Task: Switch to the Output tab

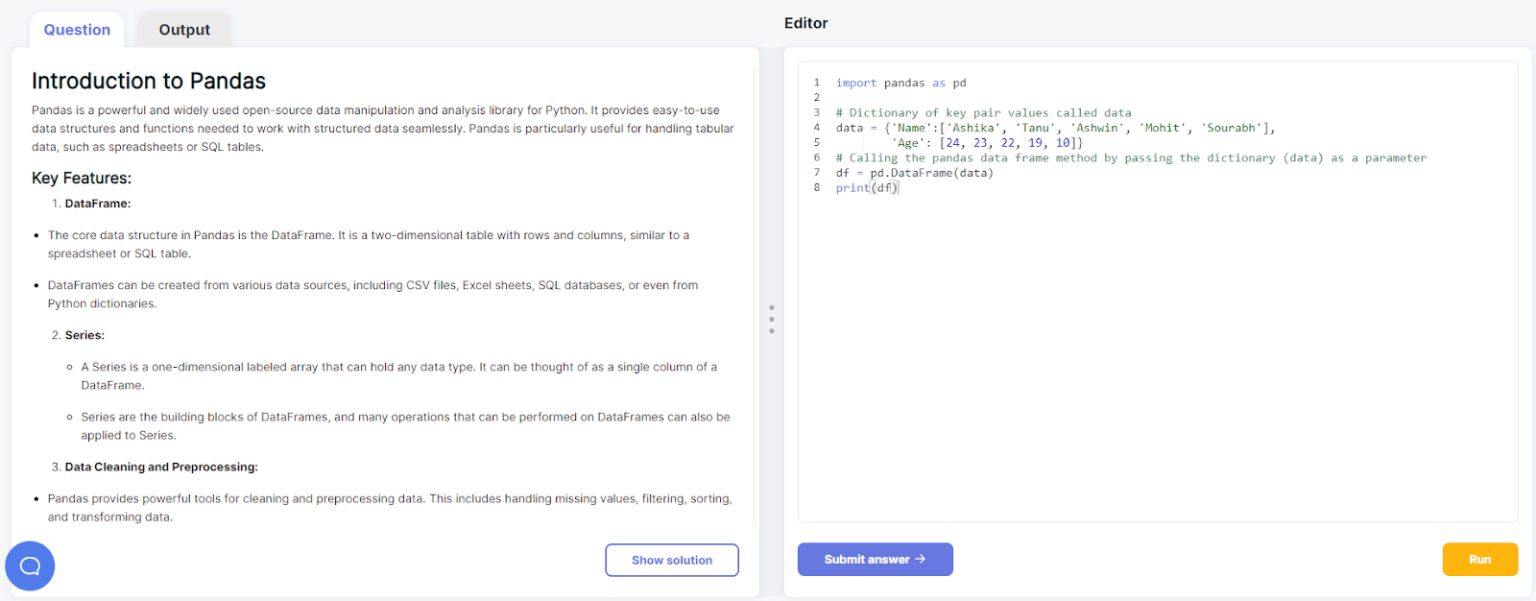Action: pyautogui.click(x=184, y=29)
